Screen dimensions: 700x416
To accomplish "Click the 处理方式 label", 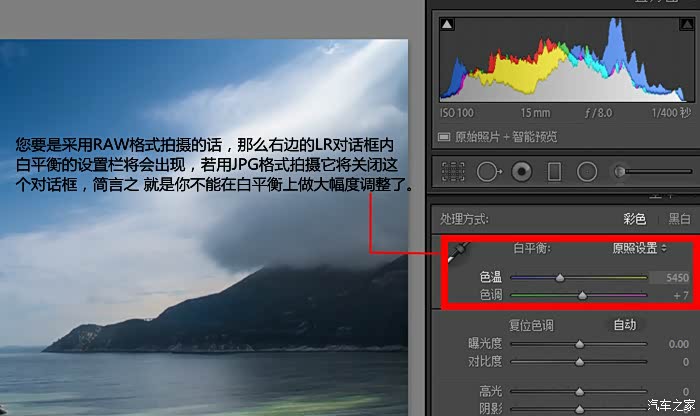I will (464, 219).
